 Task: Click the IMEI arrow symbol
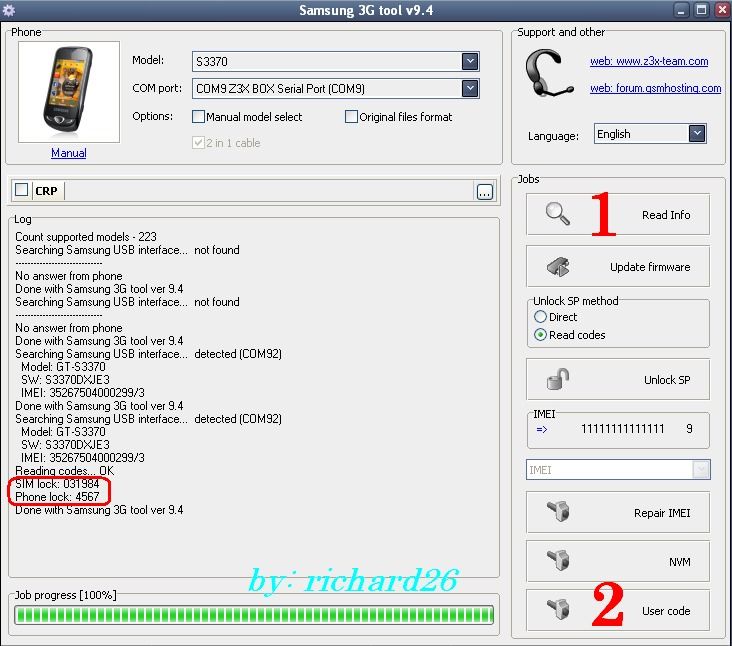point(542,429)
